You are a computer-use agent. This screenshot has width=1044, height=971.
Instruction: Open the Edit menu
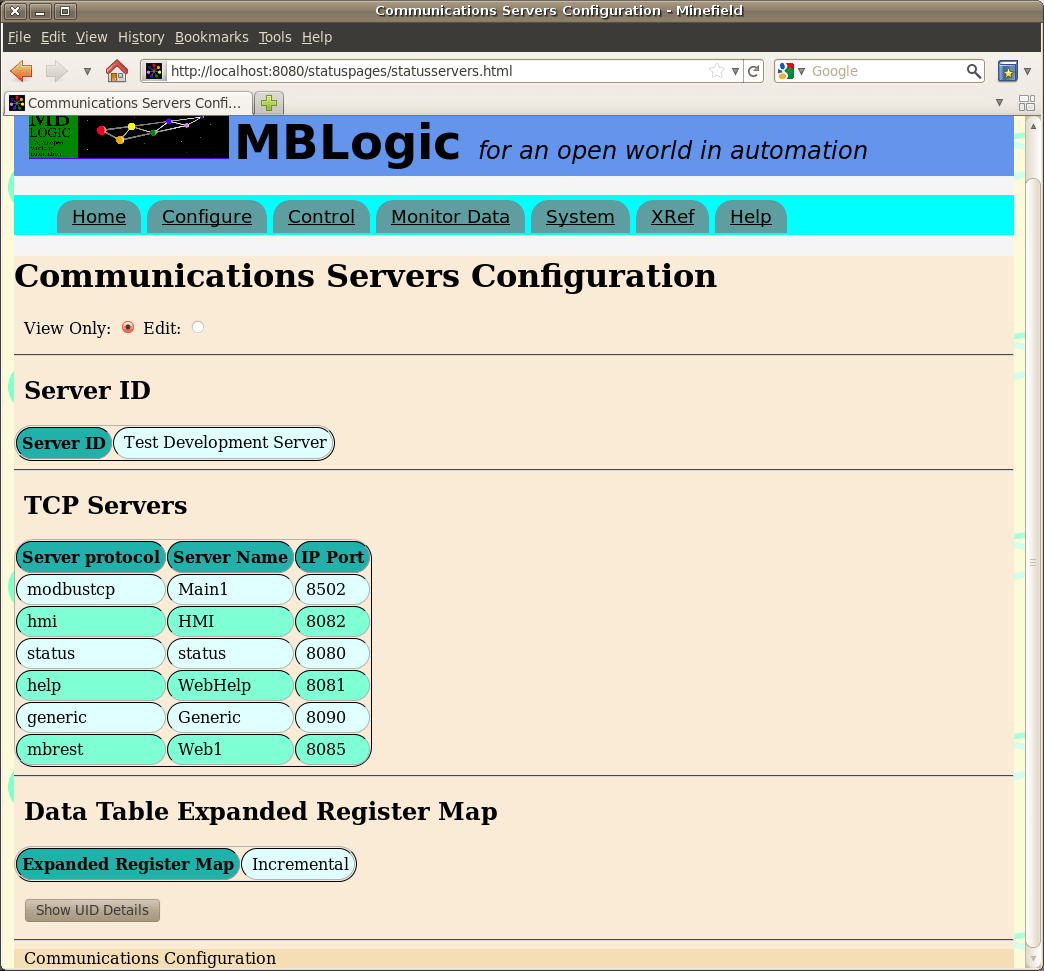[x=53, y=37]
